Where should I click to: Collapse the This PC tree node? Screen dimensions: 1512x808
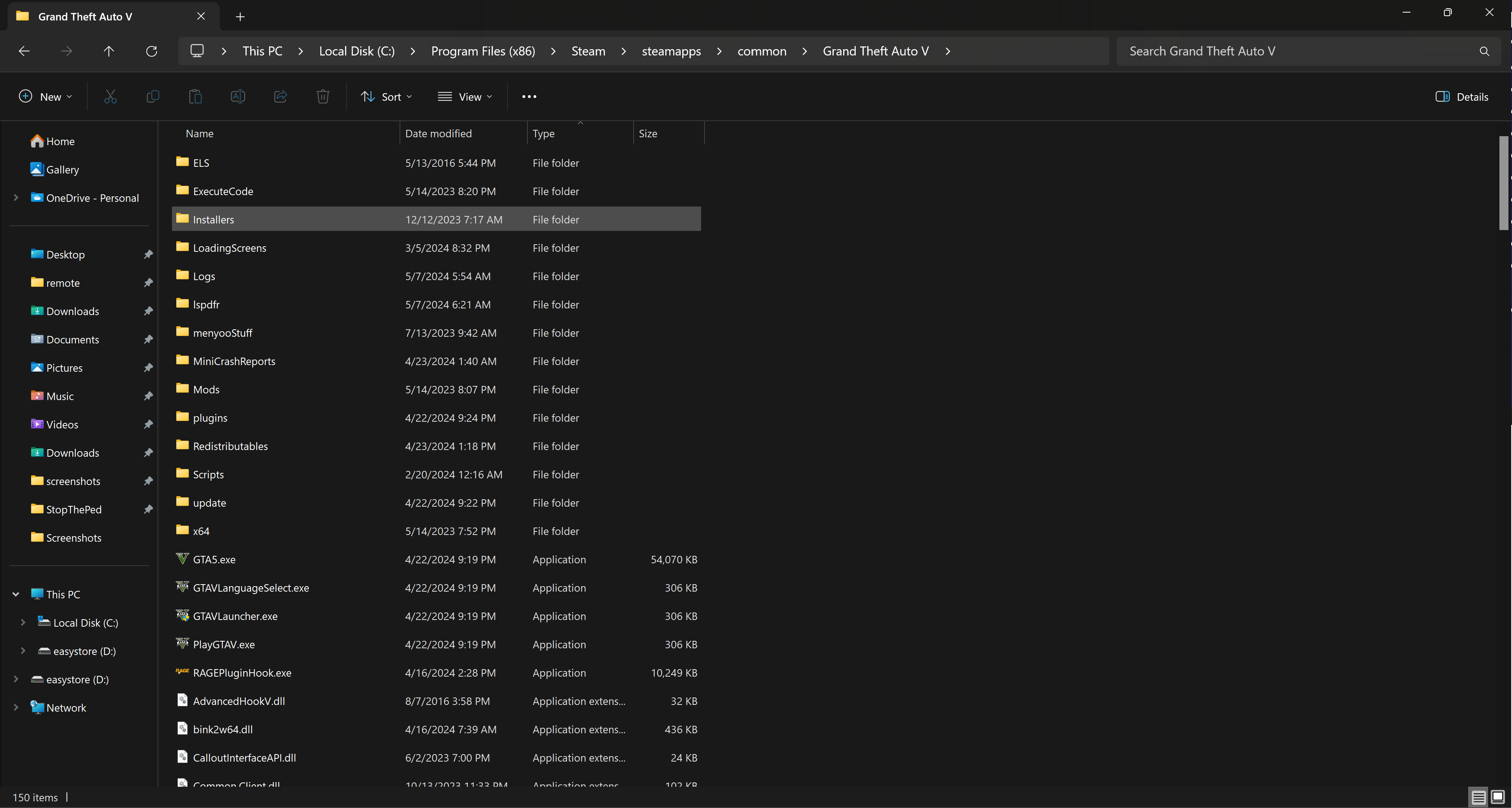[16, 594]
